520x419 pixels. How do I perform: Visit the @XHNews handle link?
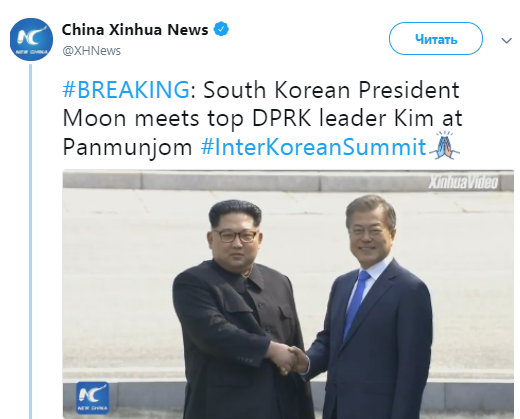coord(92,51)
